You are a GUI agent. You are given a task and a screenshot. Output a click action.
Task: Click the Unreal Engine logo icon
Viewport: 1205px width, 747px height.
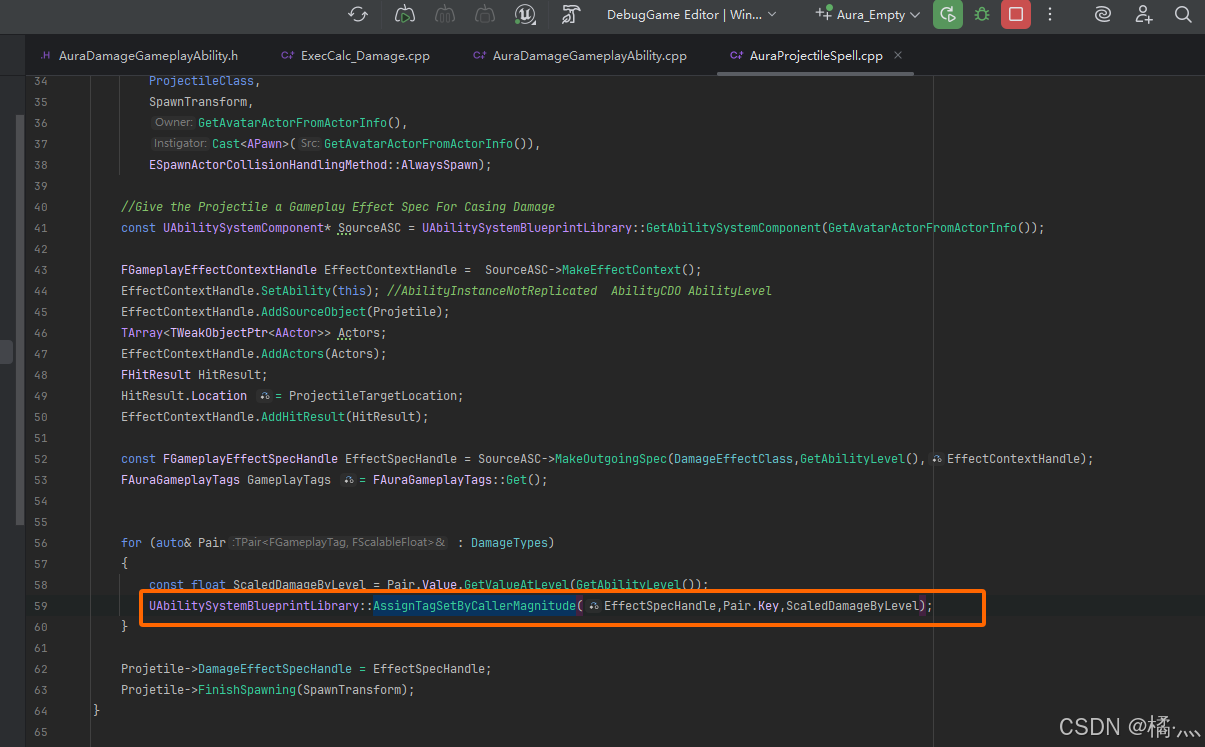point(526,14)
